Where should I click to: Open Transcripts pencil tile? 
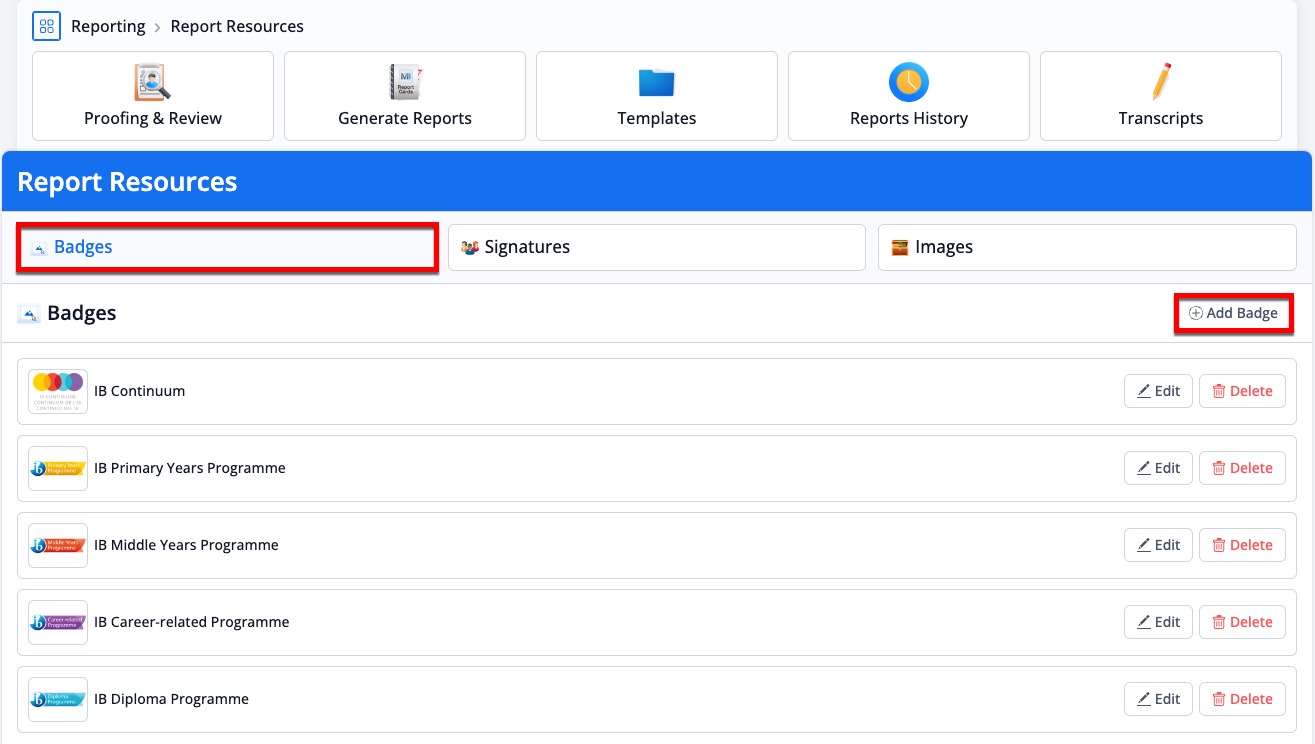click(1161, 96)
